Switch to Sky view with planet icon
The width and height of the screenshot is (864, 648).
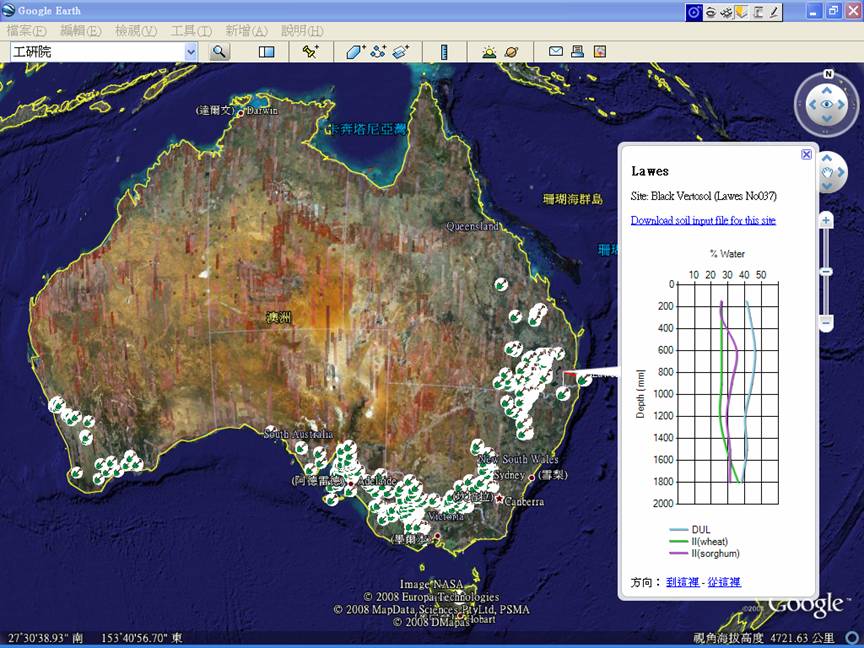(511, 51)
